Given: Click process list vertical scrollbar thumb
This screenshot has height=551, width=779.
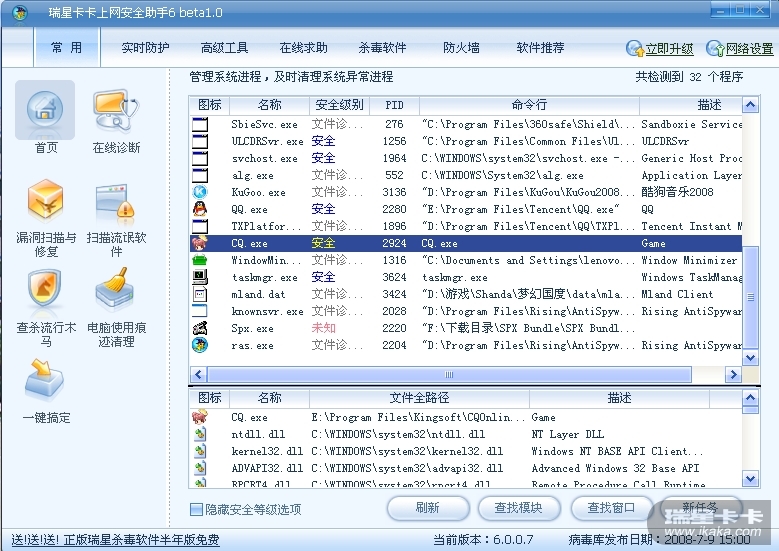Looking at the screenshot, I should click(750, 297).
